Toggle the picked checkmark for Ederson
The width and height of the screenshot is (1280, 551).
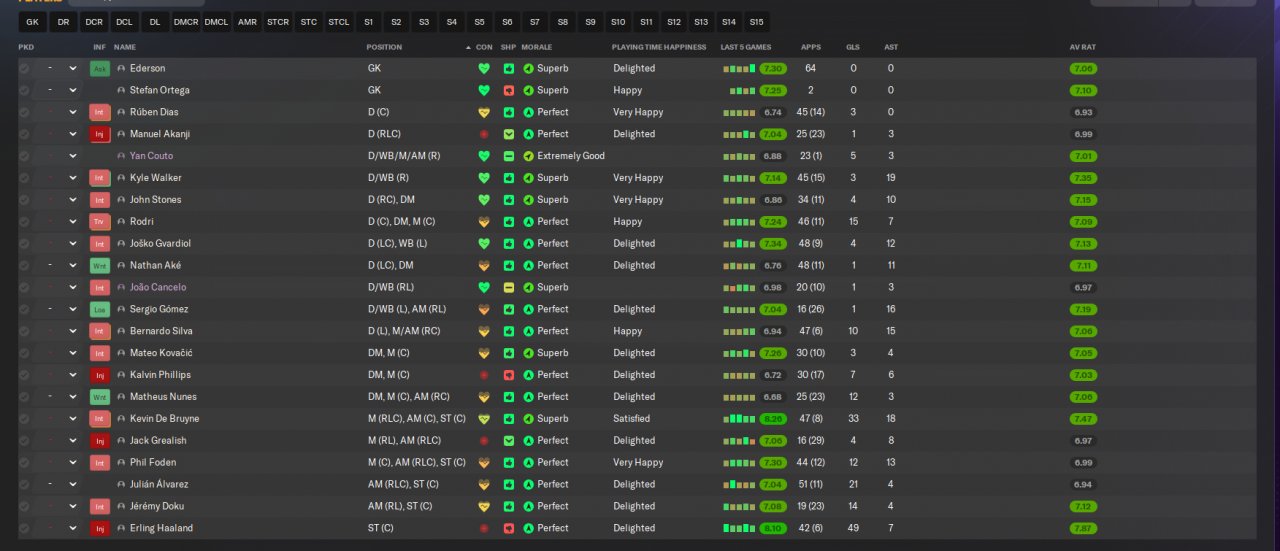tap(25, 69)
